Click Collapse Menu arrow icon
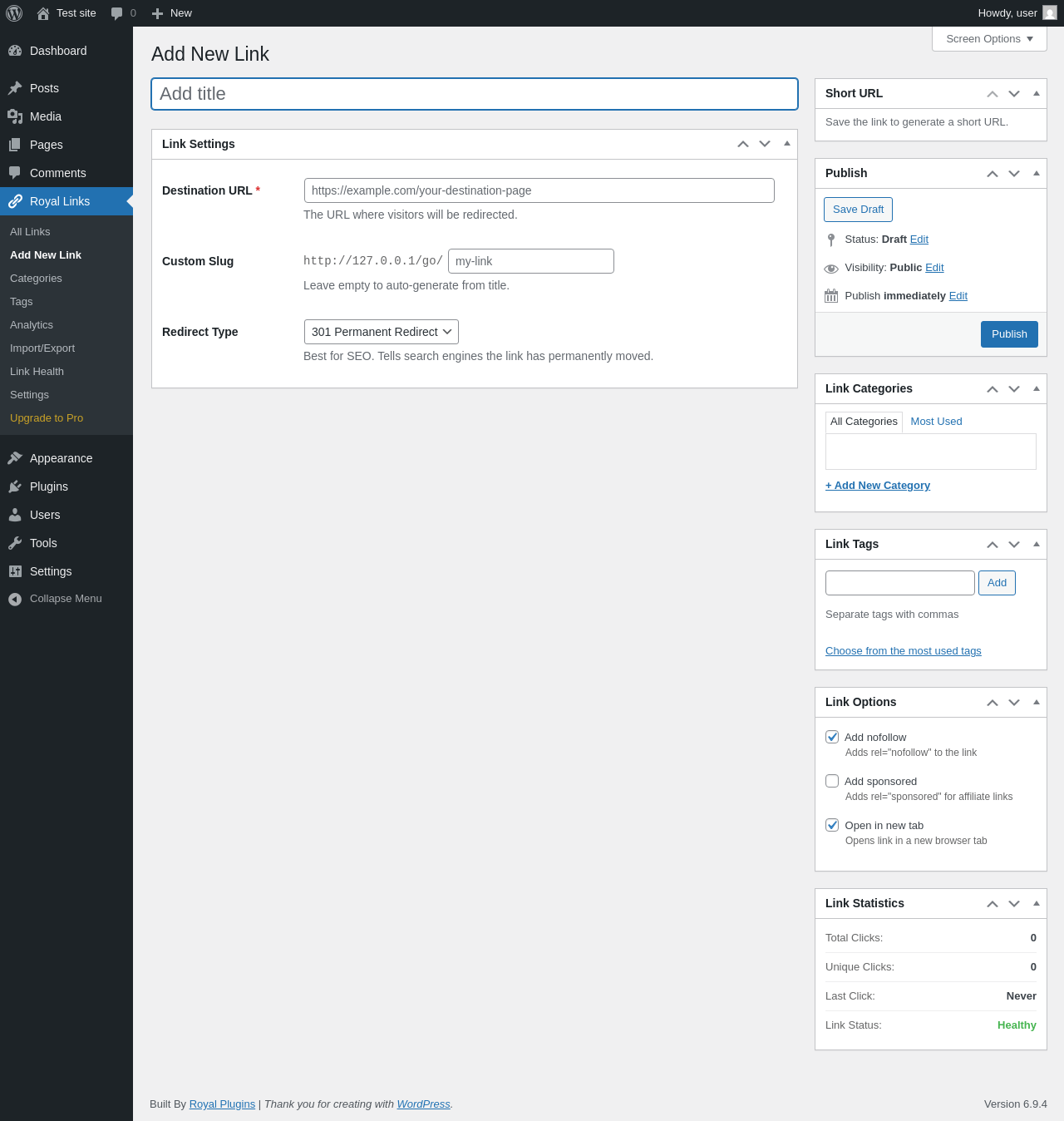 pos(15,599)
